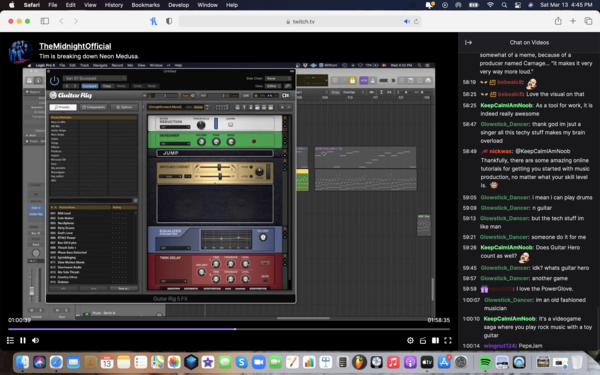600x375 pixels.
Task: Open the View menu
Action: [90, 5]
